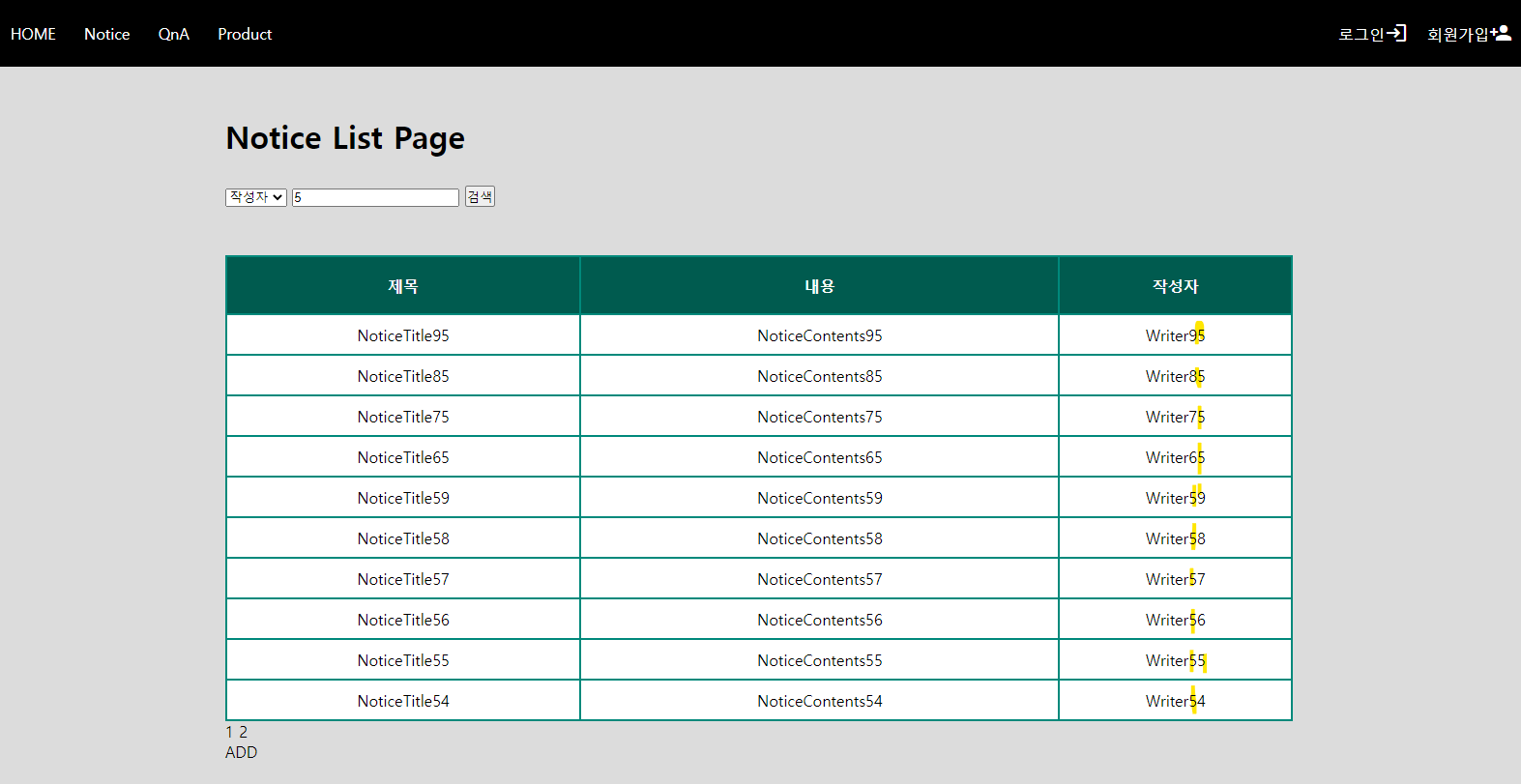Go to page 1 of the list

pos(229,732)
